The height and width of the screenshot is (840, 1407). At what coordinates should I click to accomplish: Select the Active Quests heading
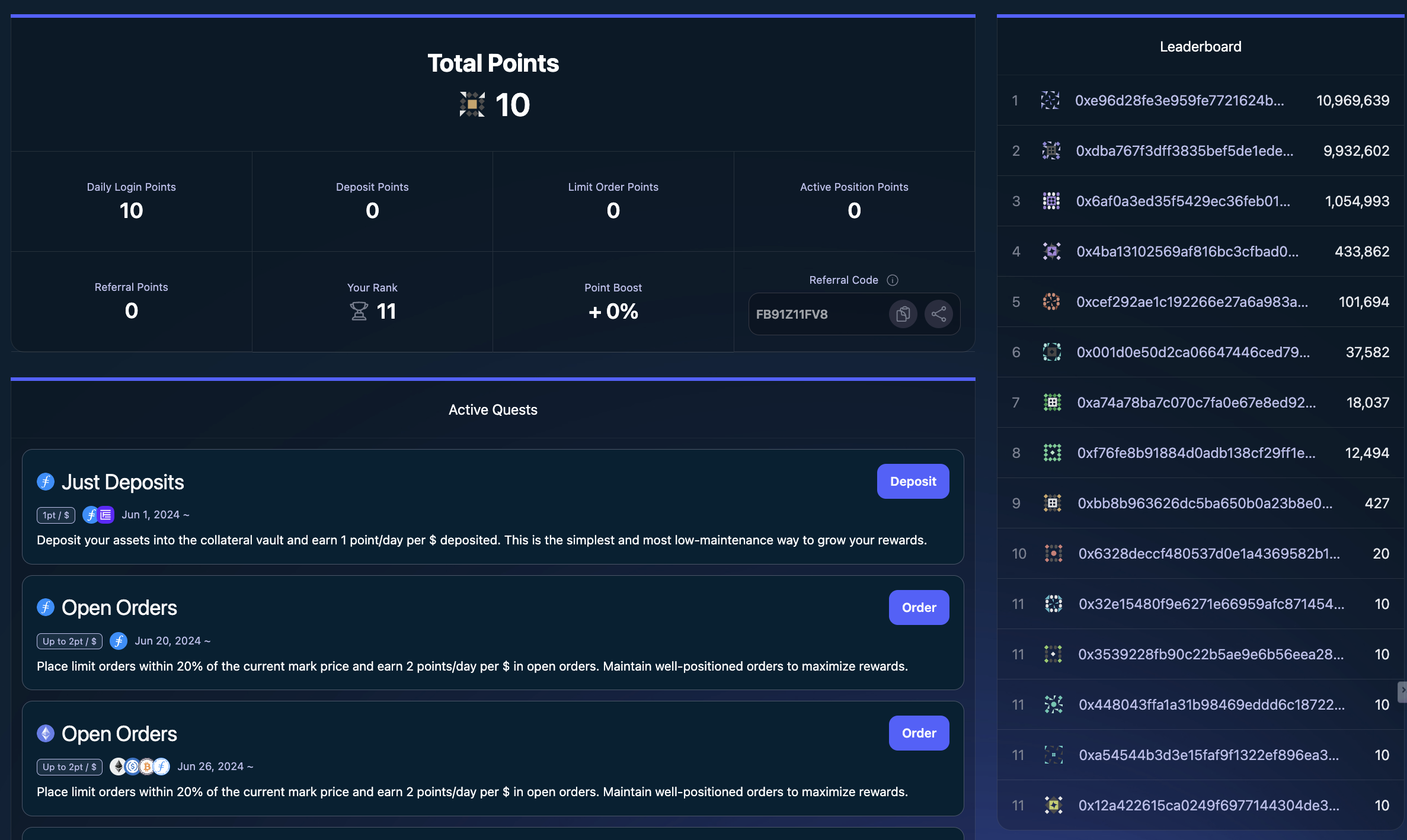coord(493,410)
